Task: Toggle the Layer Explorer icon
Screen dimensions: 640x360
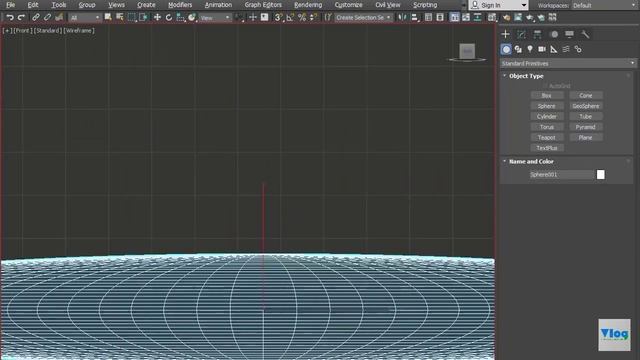Action: coord(440,18)
